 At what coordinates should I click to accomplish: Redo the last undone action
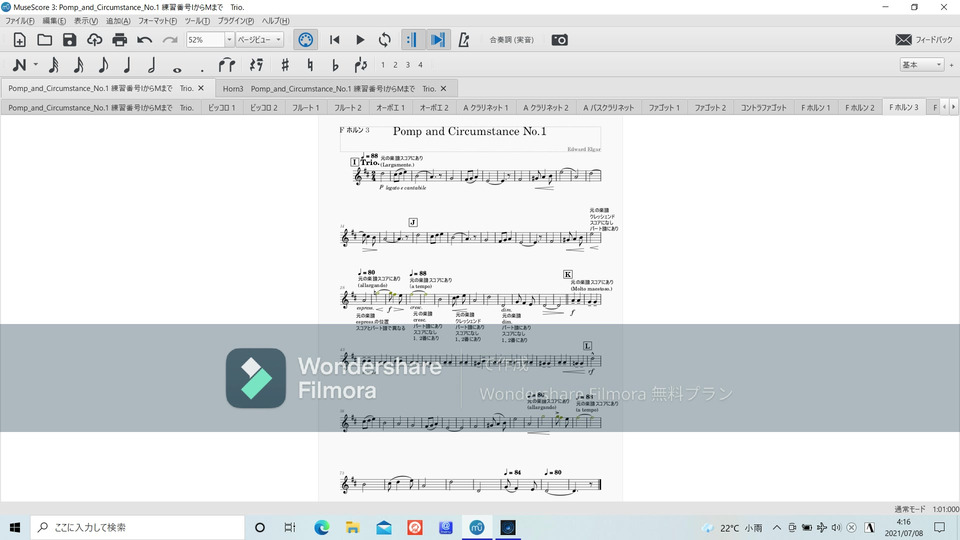(170, 40)
